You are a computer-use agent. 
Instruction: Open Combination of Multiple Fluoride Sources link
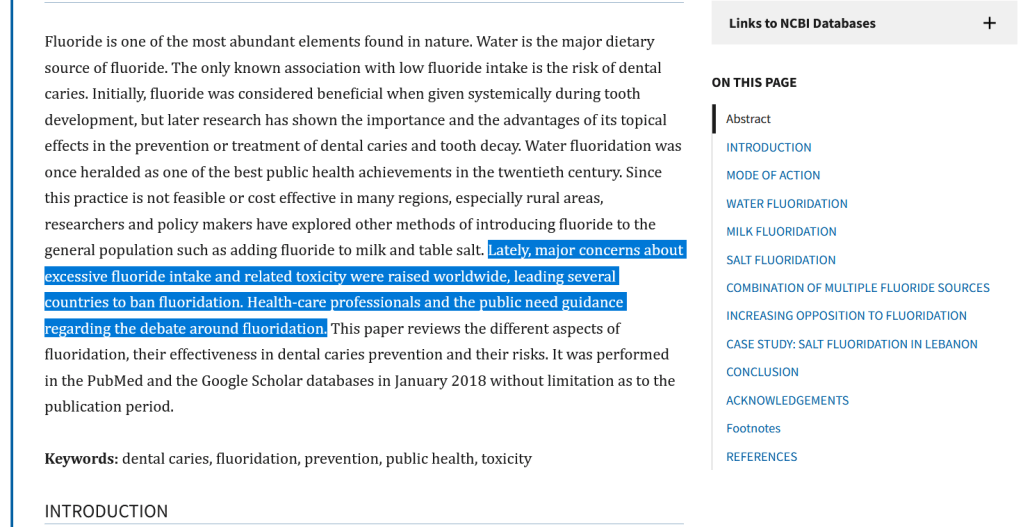point(857,288)
